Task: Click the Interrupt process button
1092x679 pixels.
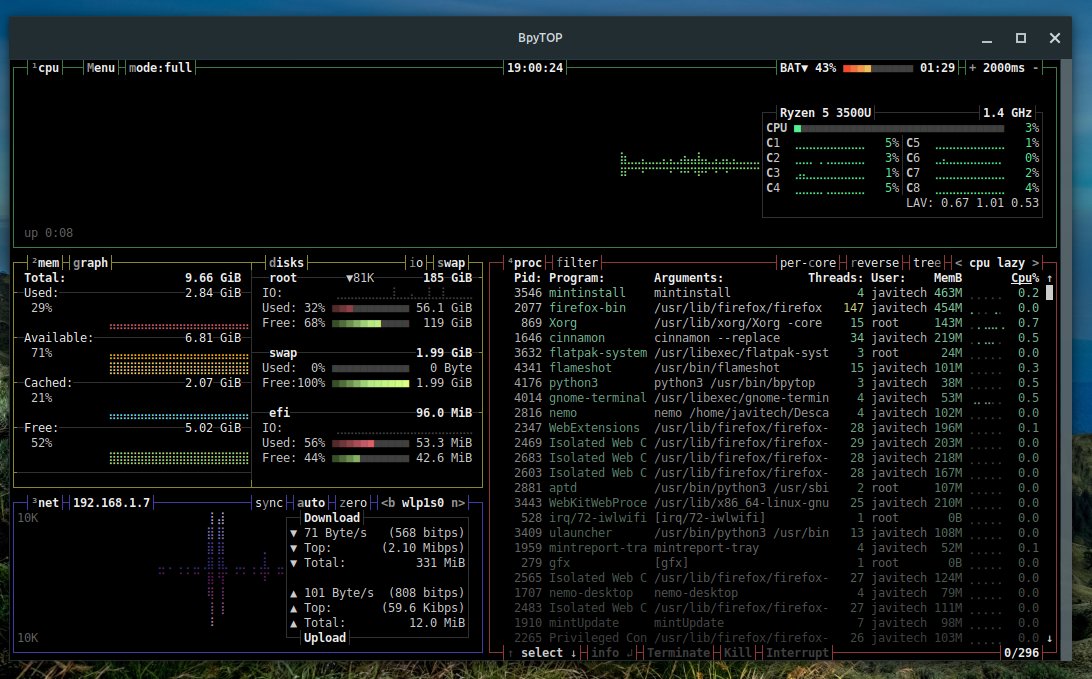Action: tap(797, 653)
